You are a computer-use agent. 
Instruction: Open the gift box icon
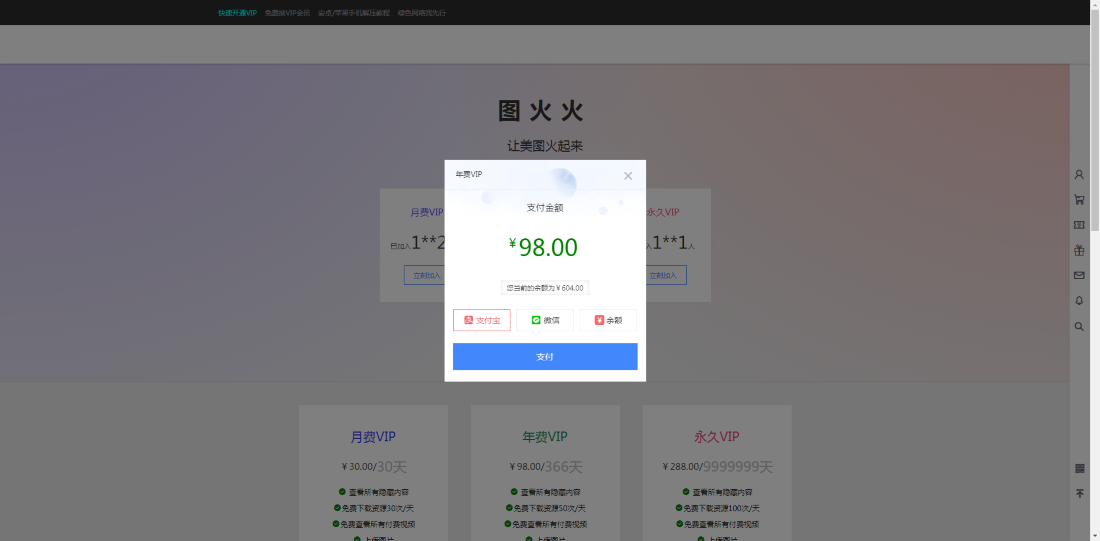point(1079,250)
